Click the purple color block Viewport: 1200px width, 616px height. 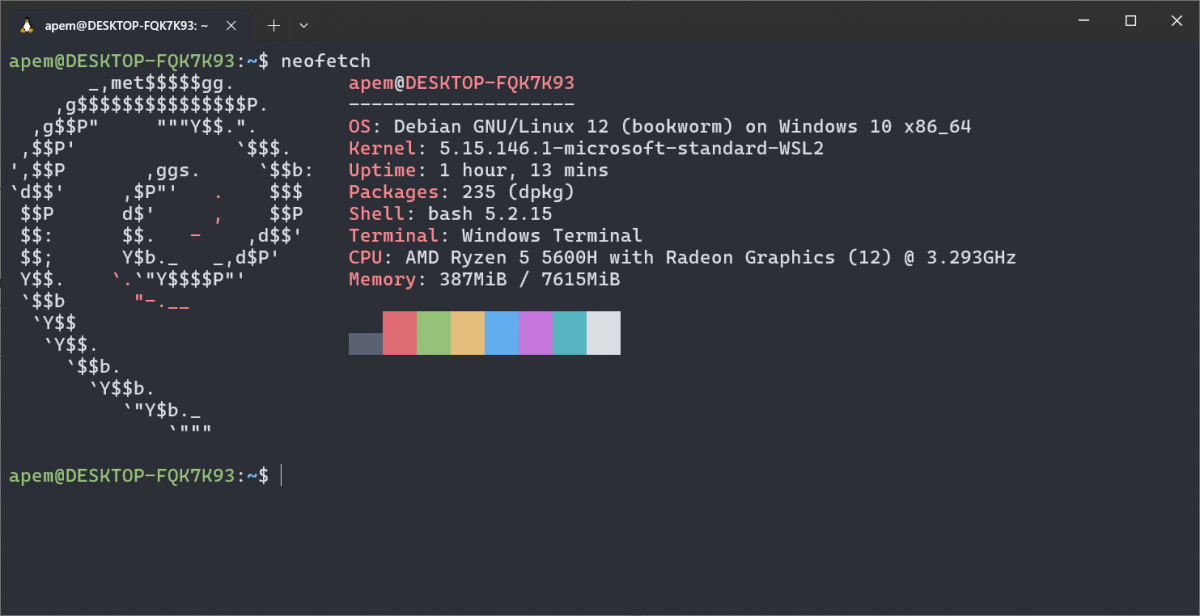tap(536, 332)
